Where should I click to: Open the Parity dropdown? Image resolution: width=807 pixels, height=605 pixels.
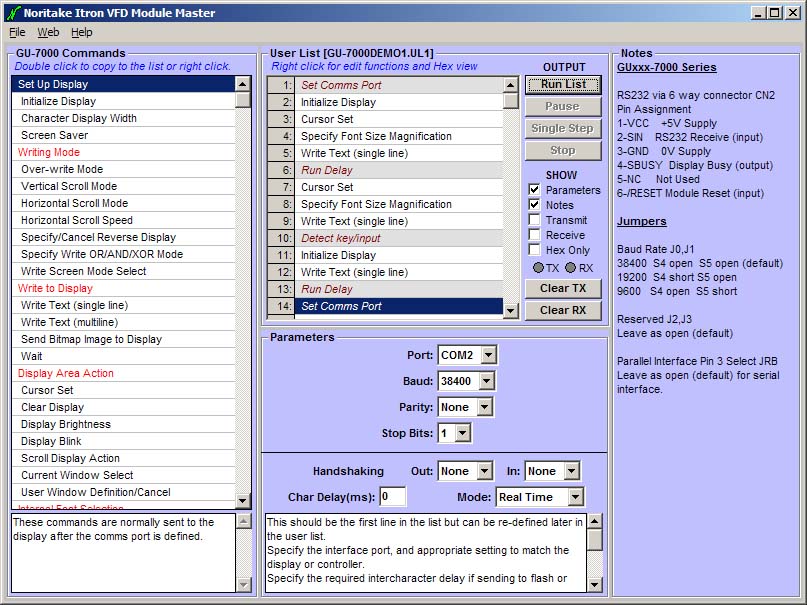tap(484, 407)
